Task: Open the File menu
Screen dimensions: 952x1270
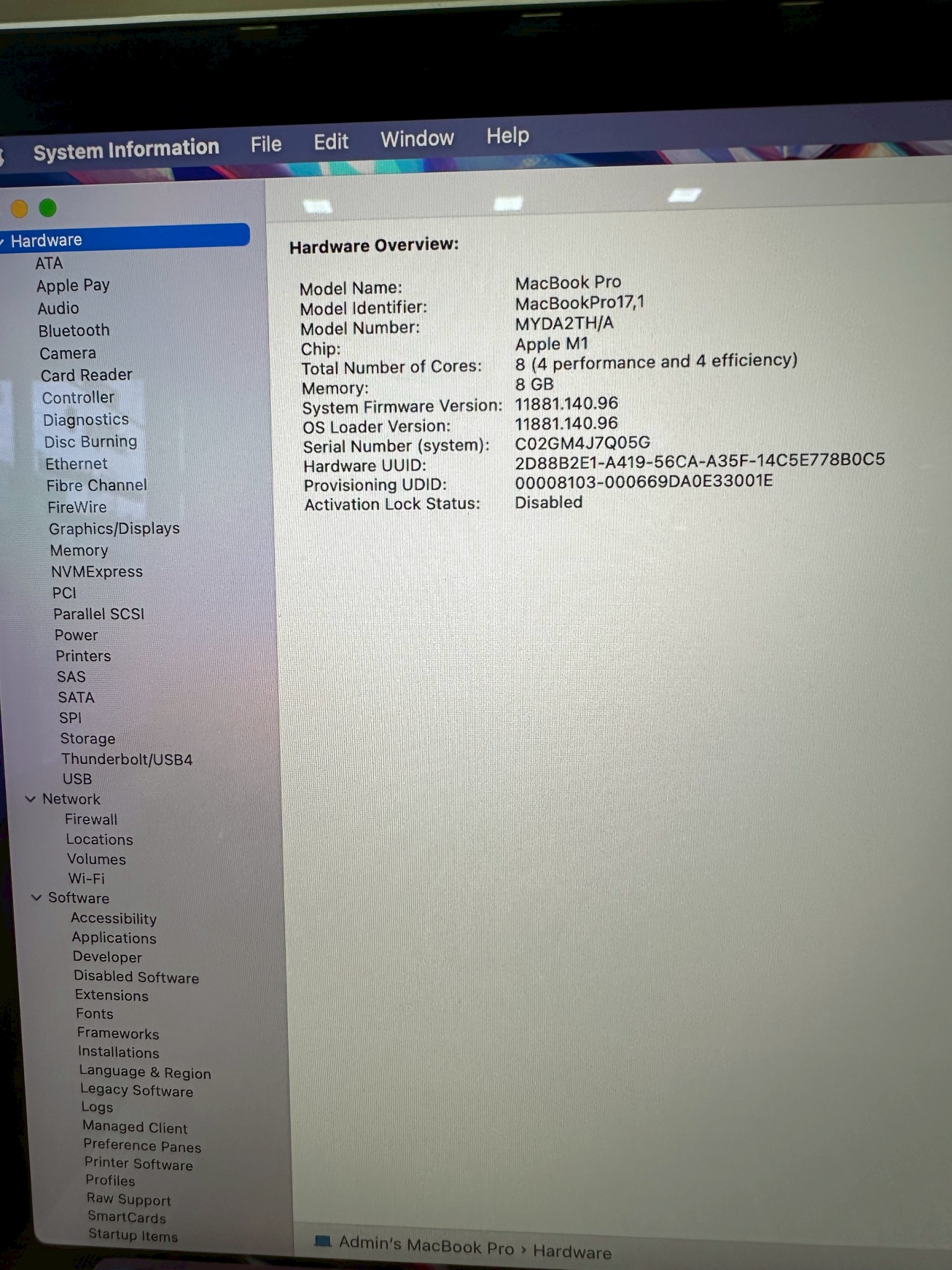Action: click(266, 144)
